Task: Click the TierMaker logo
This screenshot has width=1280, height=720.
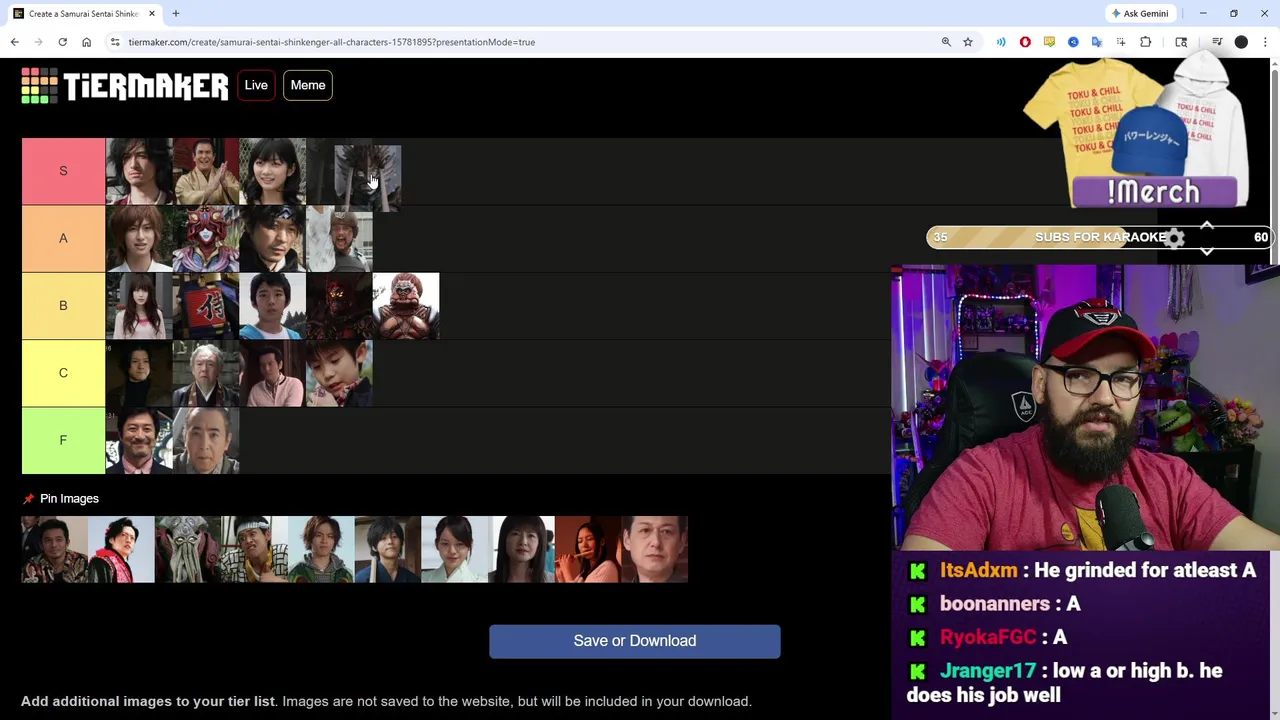Action: 125,85
